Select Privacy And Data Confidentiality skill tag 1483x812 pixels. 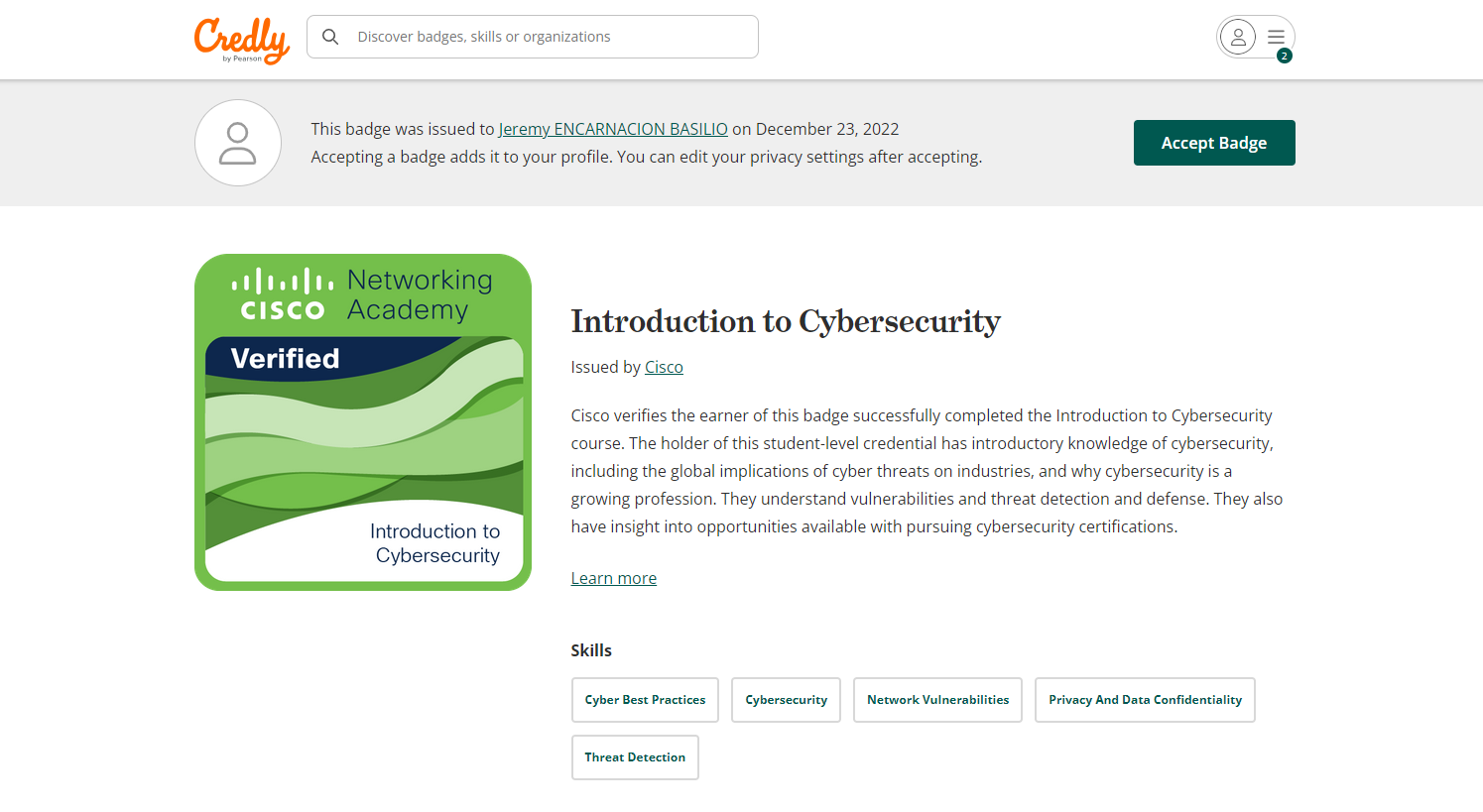pos(1145,700)
